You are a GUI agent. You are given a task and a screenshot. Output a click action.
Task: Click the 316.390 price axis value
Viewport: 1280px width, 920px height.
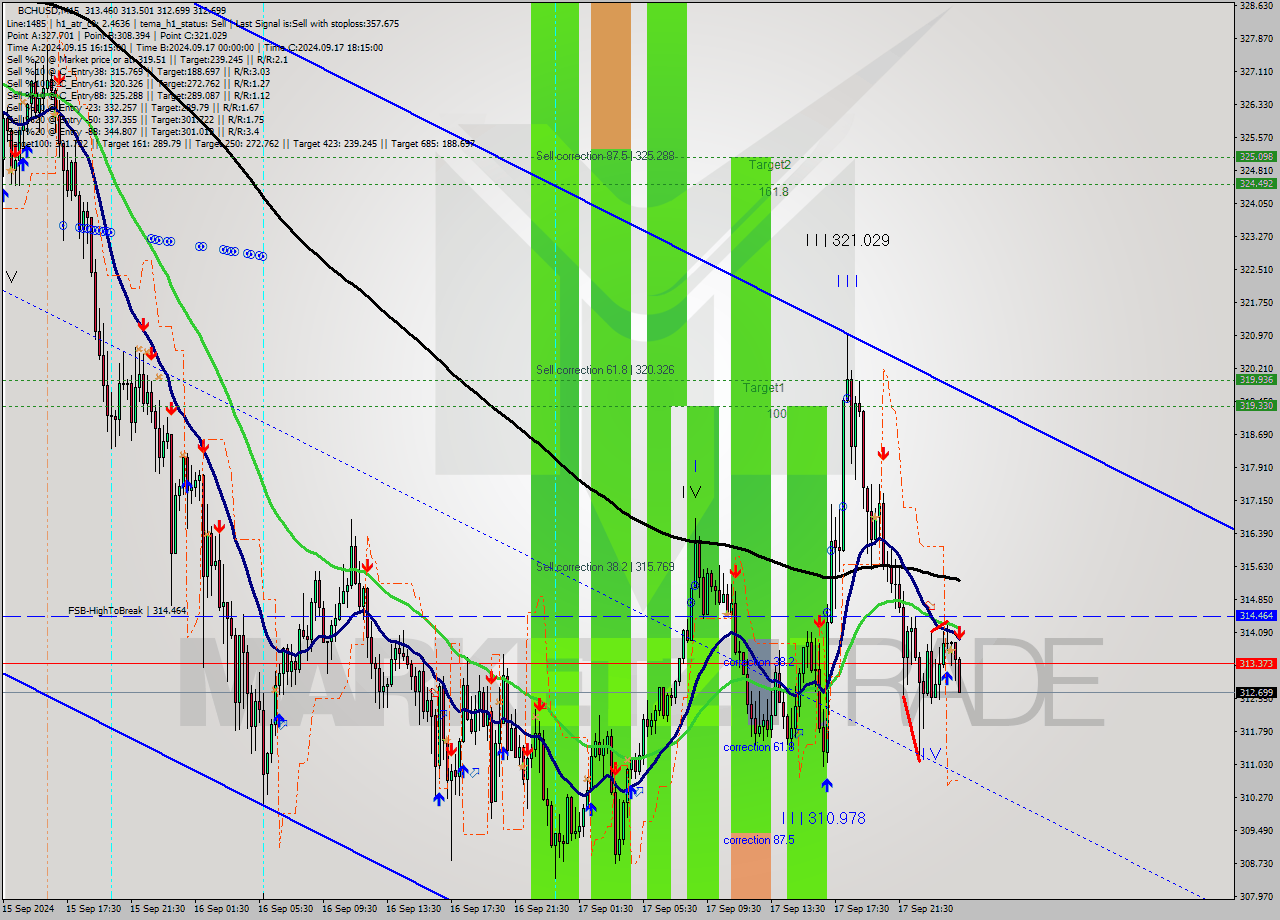[1256, 533]
